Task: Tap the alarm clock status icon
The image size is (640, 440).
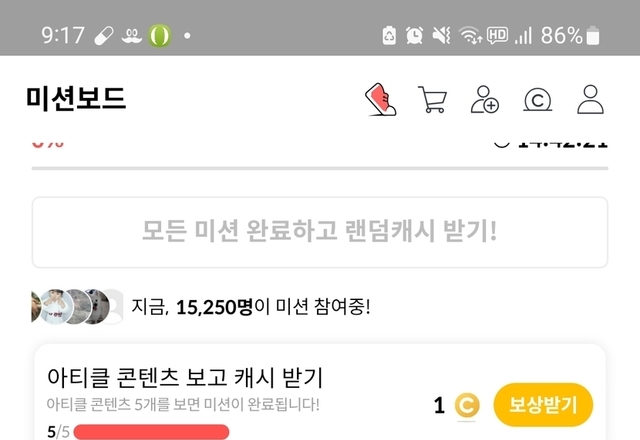Action: pos(414,35)
